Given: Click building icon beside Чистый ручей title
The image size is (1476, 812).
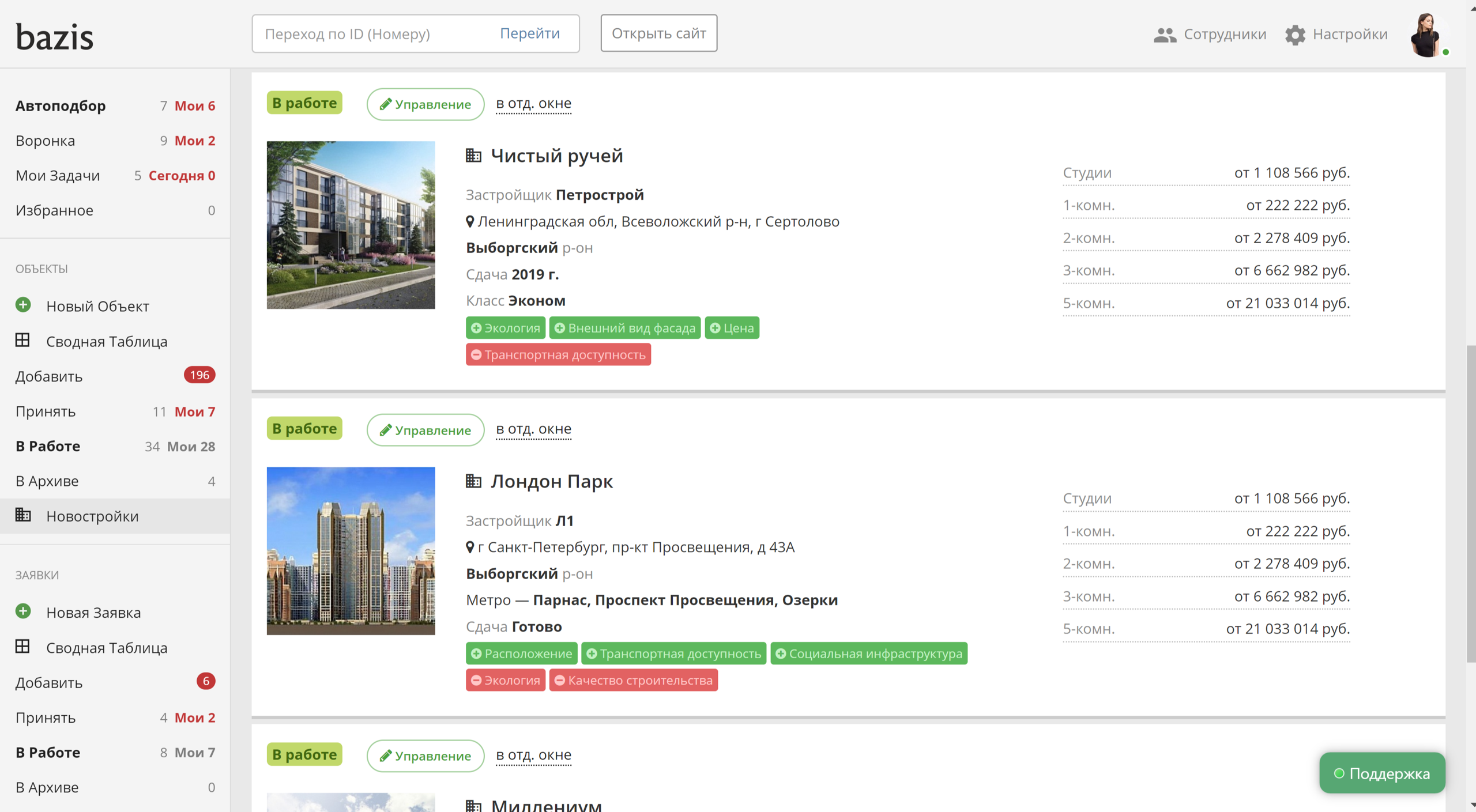Looking at the screenshot, I should coord(473,155).
